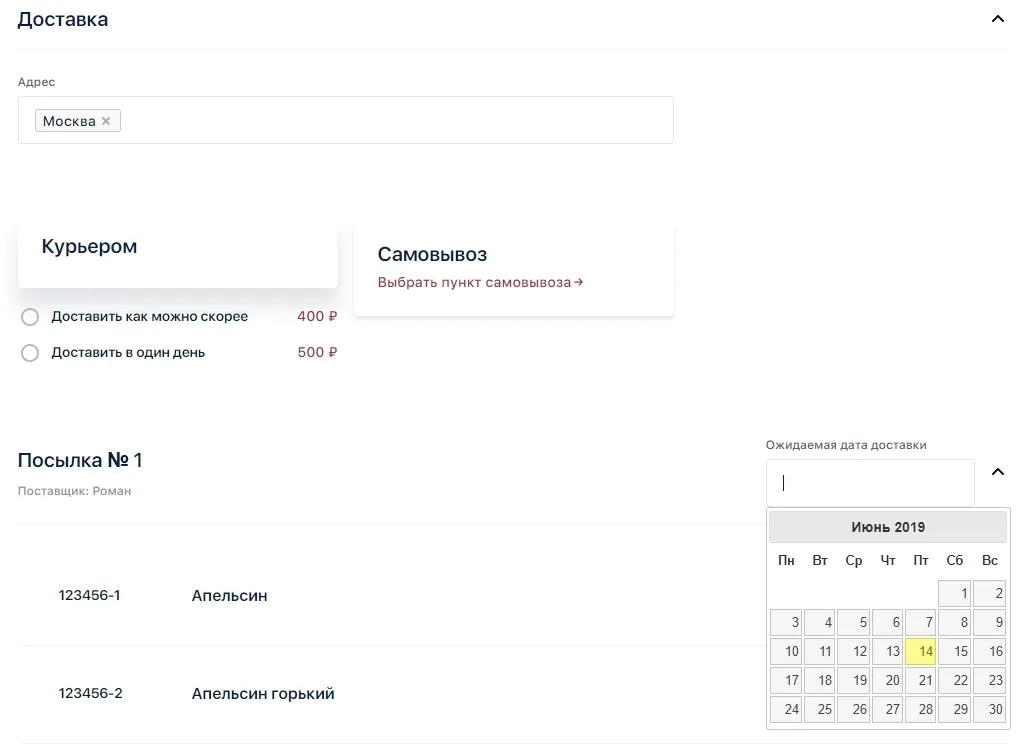Select Доставить как можно скорее option

tap(30, 317)
